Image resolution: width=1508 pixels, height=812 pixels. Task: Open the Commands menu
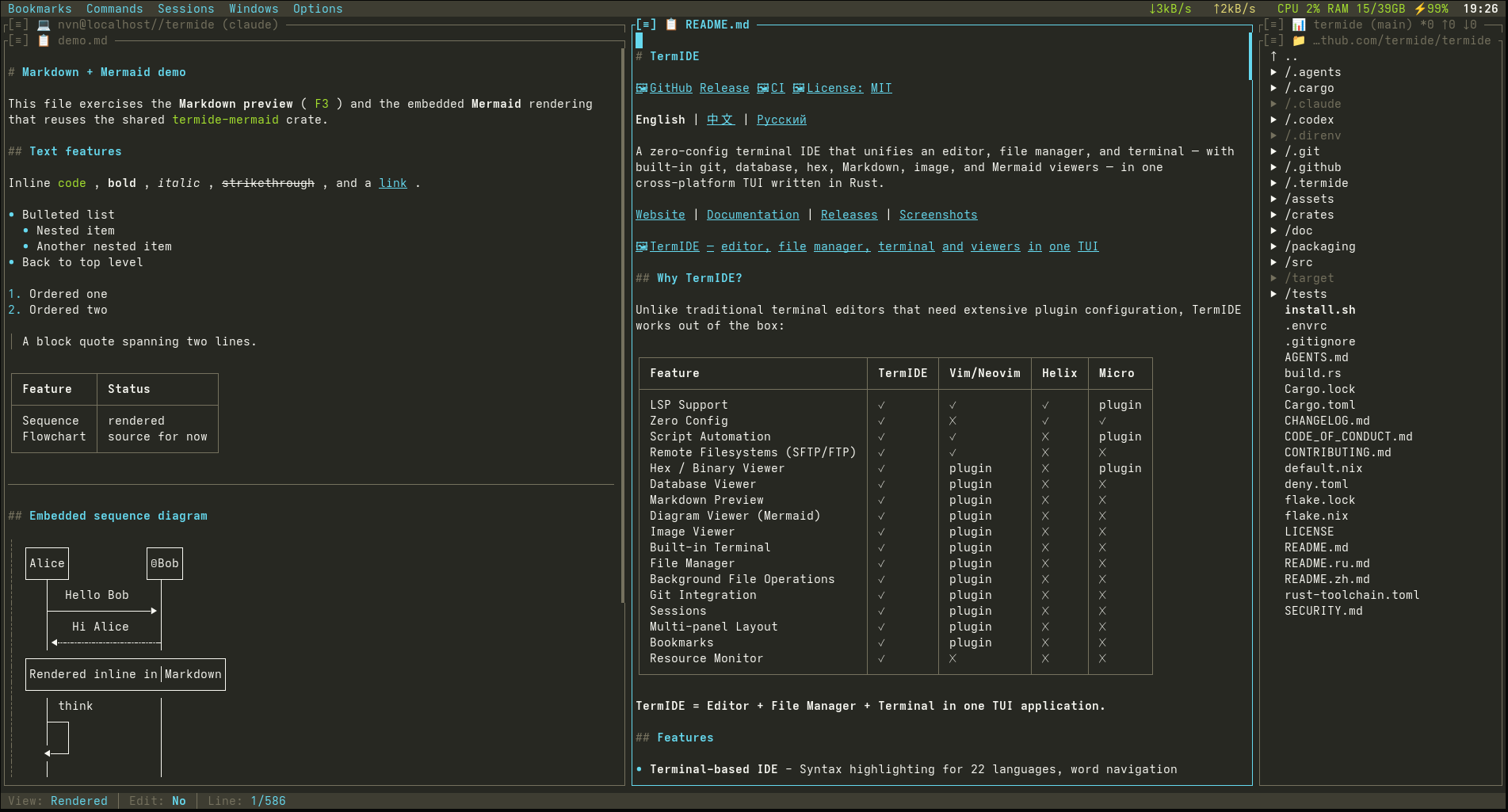(x=115, y=9)
